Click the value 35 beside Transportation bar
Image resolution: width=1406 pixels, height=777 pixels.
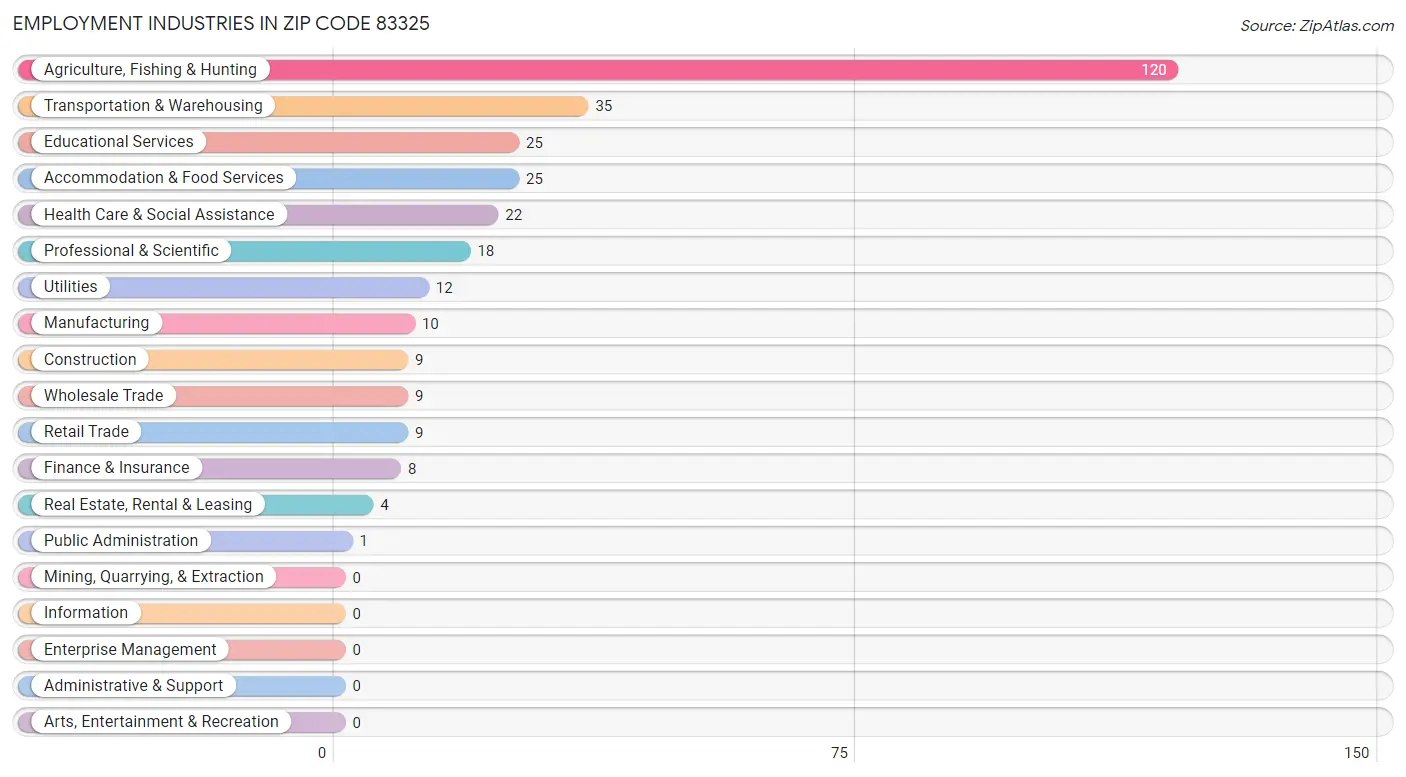[x=604, y=106]
